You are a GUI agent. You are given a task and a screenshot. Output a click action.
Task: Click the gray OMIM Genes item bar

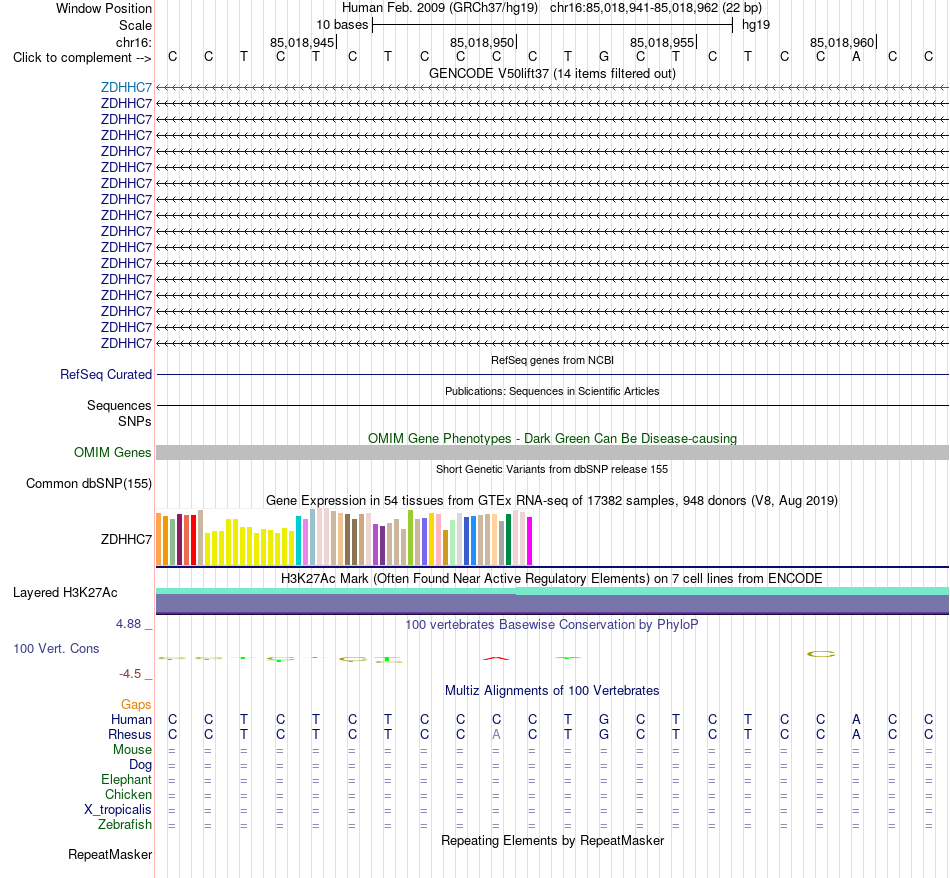click(x=552, y=453)
